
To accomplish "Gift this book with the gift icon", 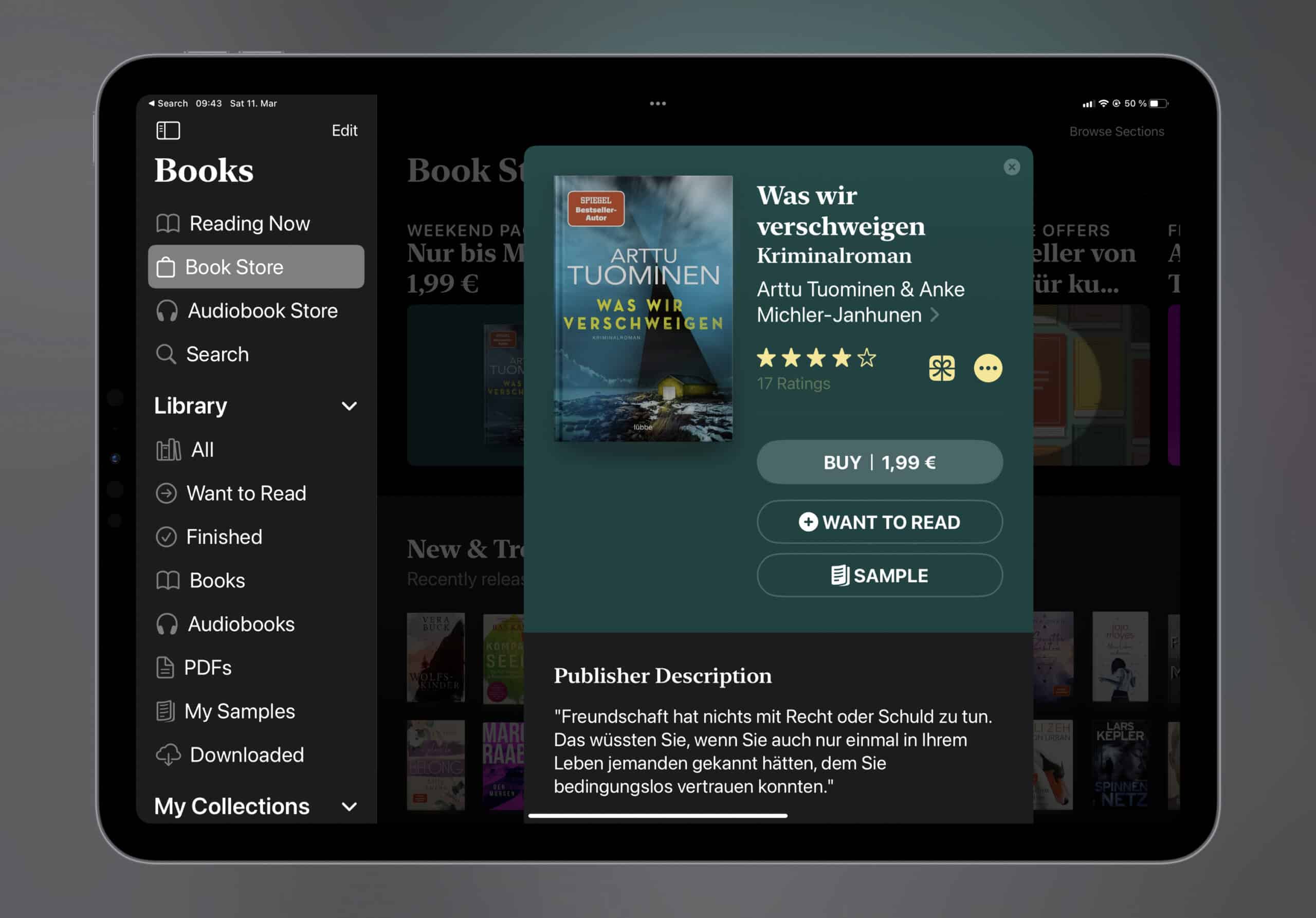I will [942, 368].
